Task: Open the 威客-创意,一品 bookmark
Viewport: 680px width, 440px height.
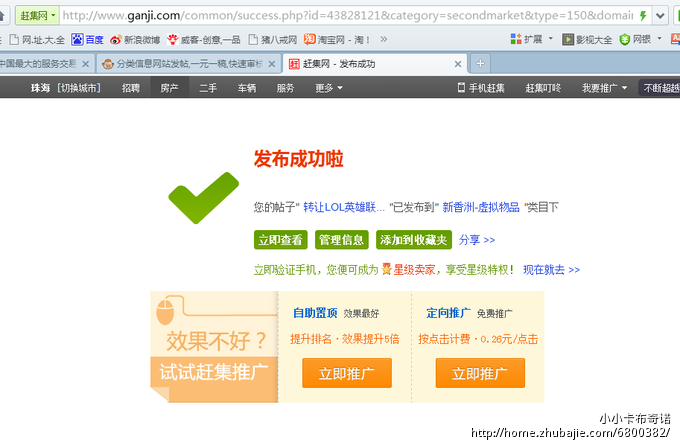Action: point(204,40)
